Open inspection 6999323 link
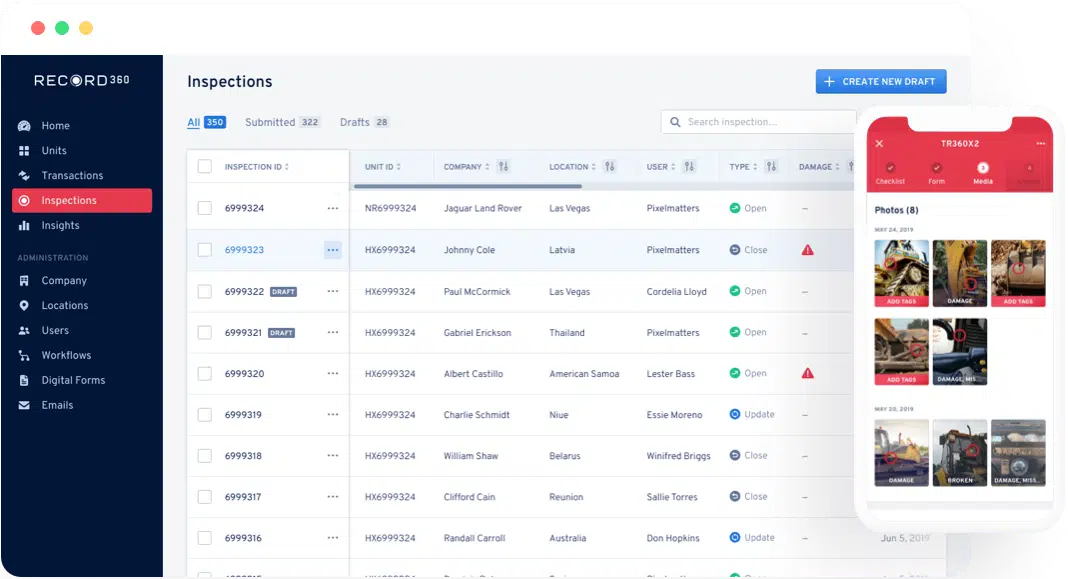1068x579 pixels. 244,250
